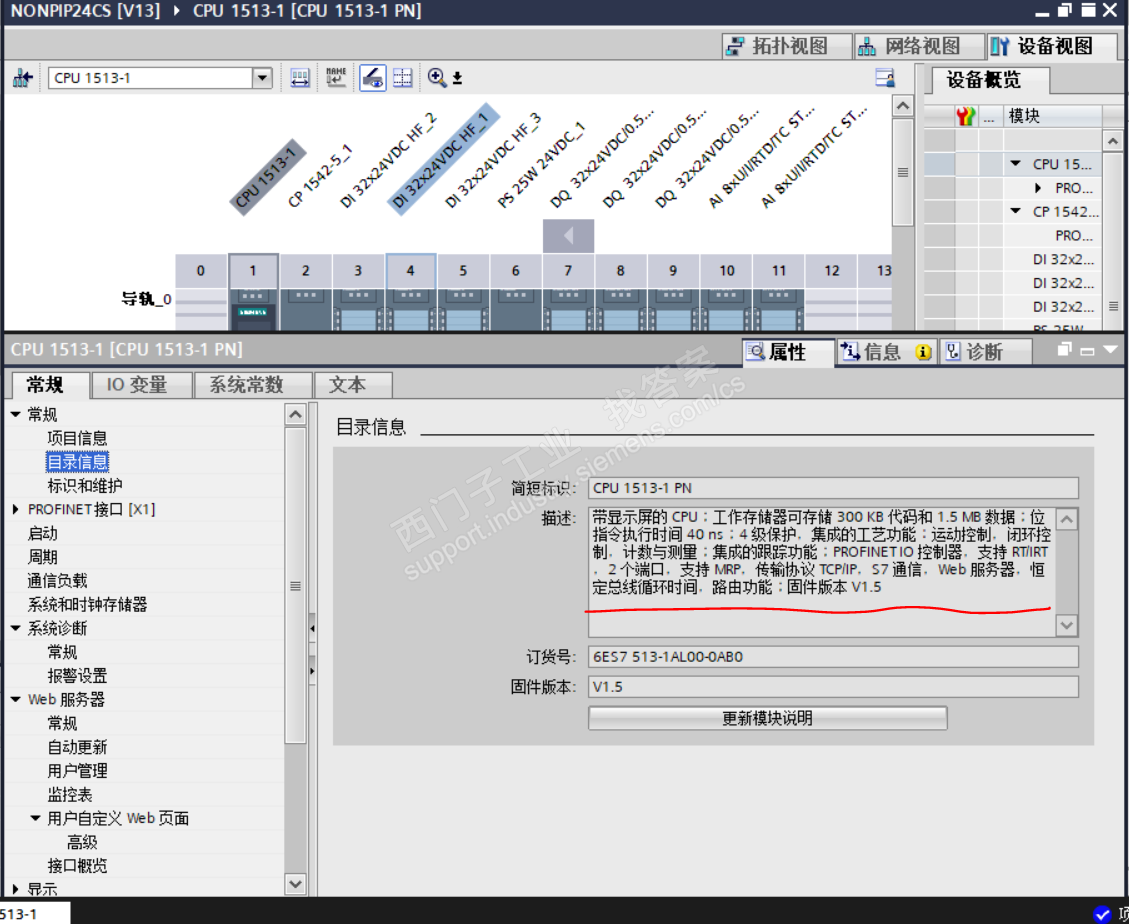Viewport: 1129px width, 924px height.
Task: Select 启动 in the properties tree
Action: [x=42, y=533]
